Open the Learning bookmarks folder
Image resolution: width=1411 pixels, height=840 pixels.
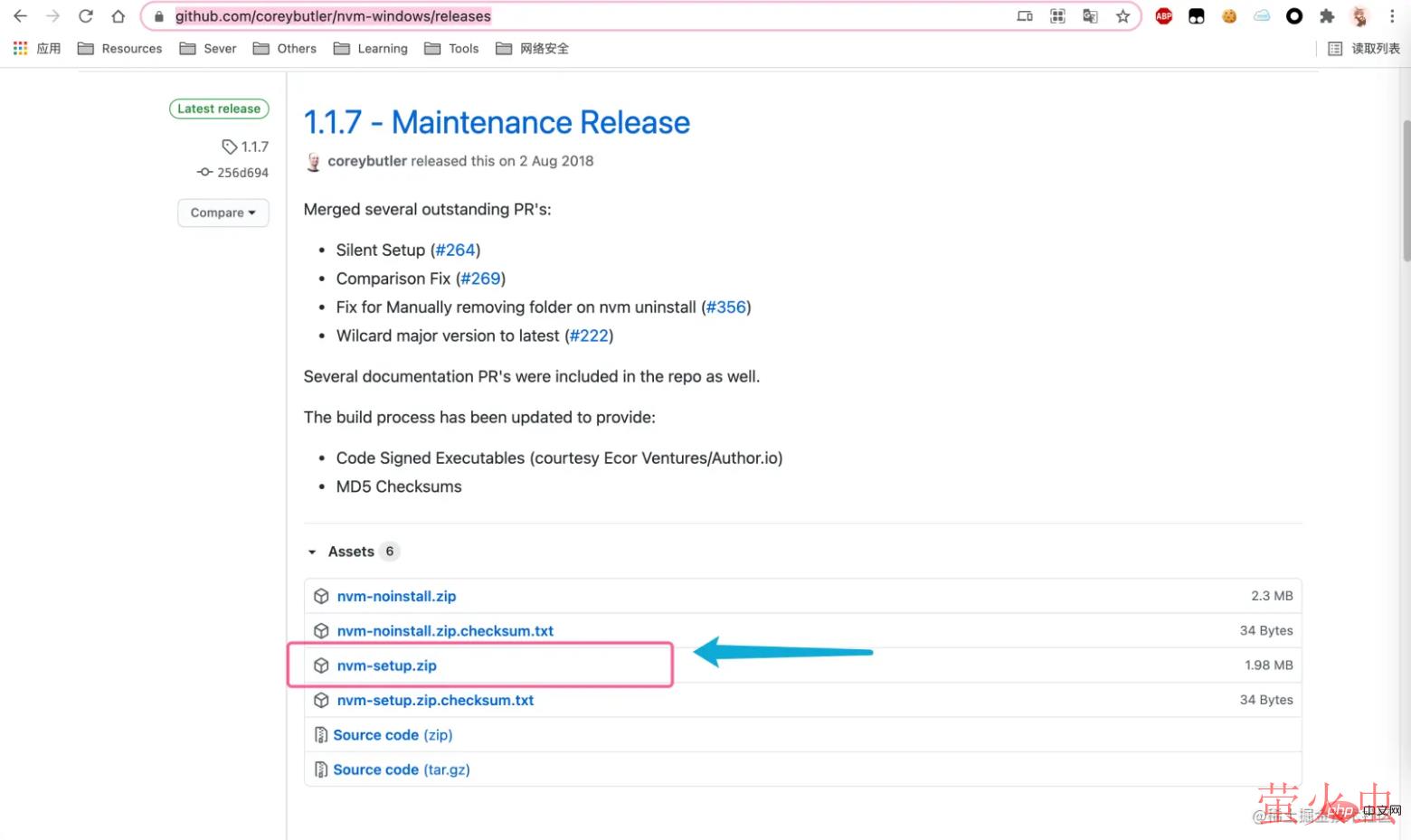(x=371, y=49)
